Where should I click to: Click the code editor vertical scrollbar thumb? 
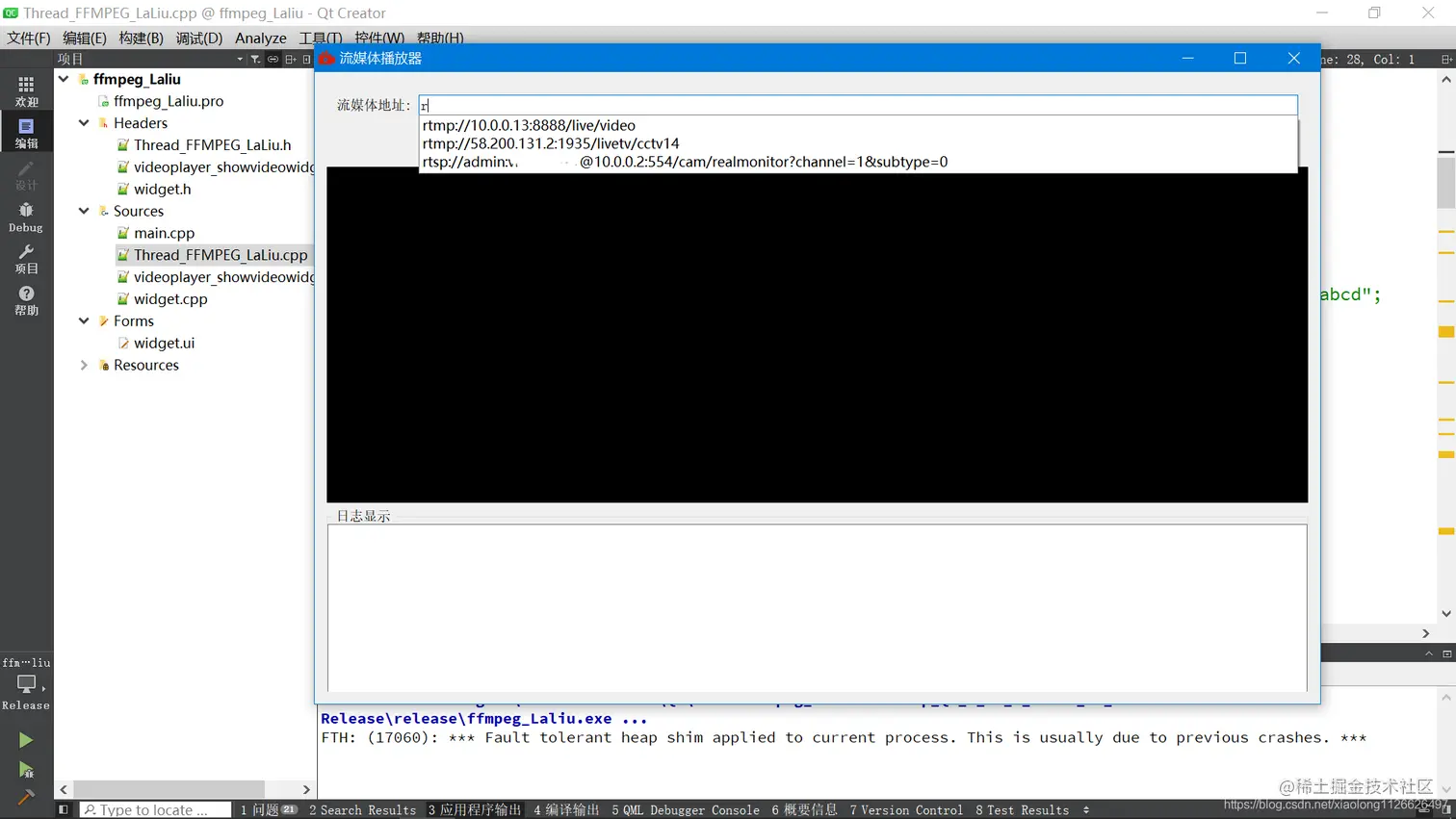pos(1446,181)
